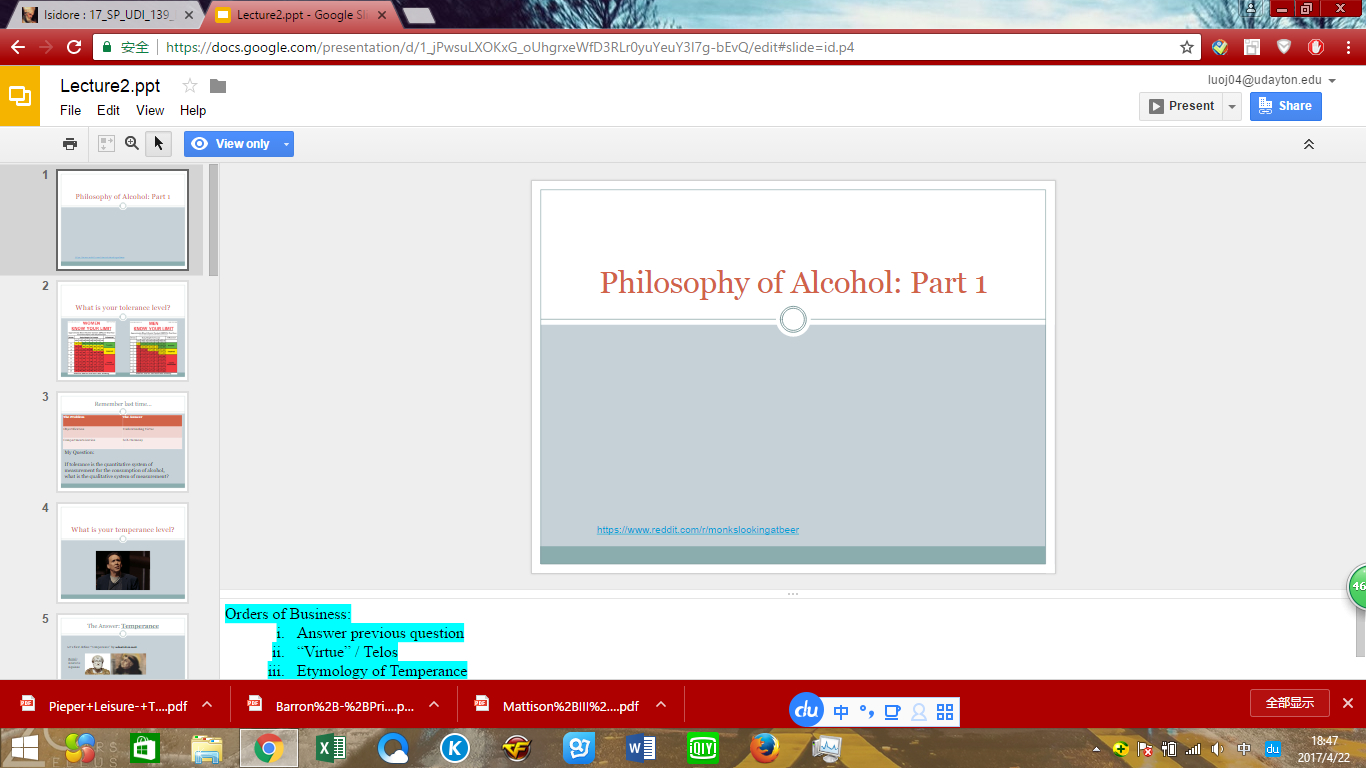Click the print icon in toolbar
Screen dimensions: 1366x768
(70, 144)
